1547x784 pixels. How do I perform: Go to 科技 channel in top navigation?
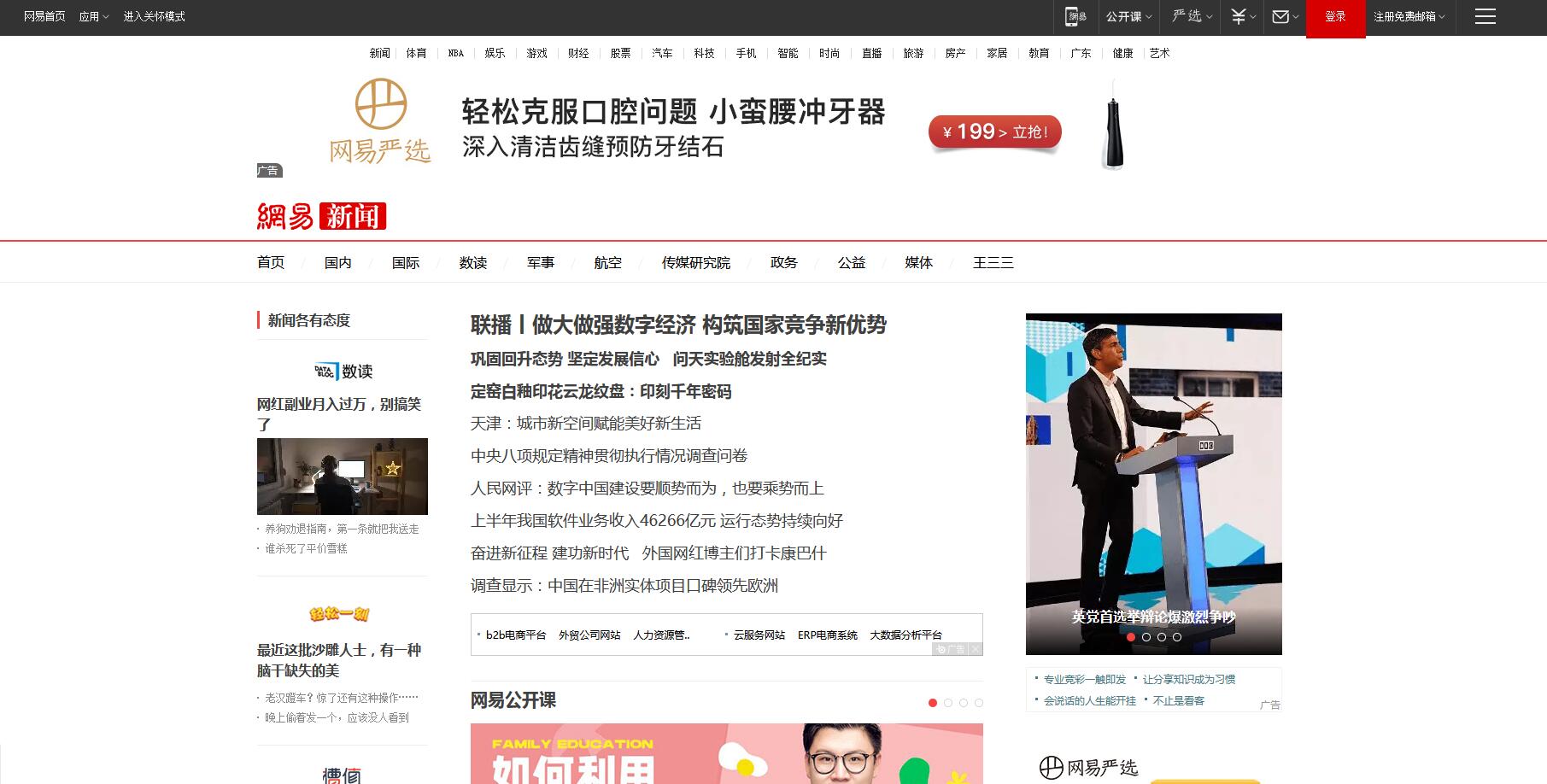[x=704, y=53]
